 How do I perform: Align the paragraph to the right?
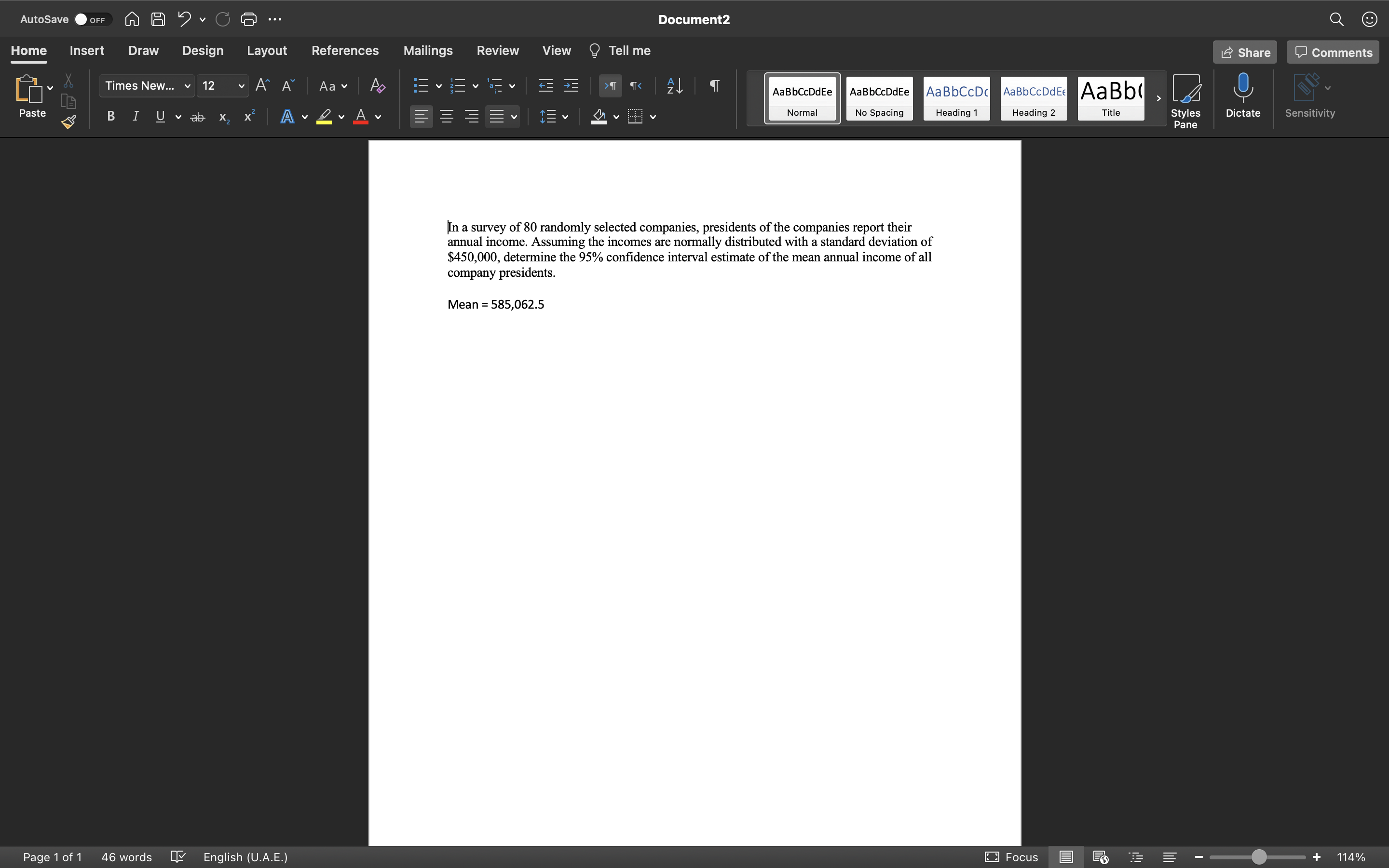tap(472, 117)
